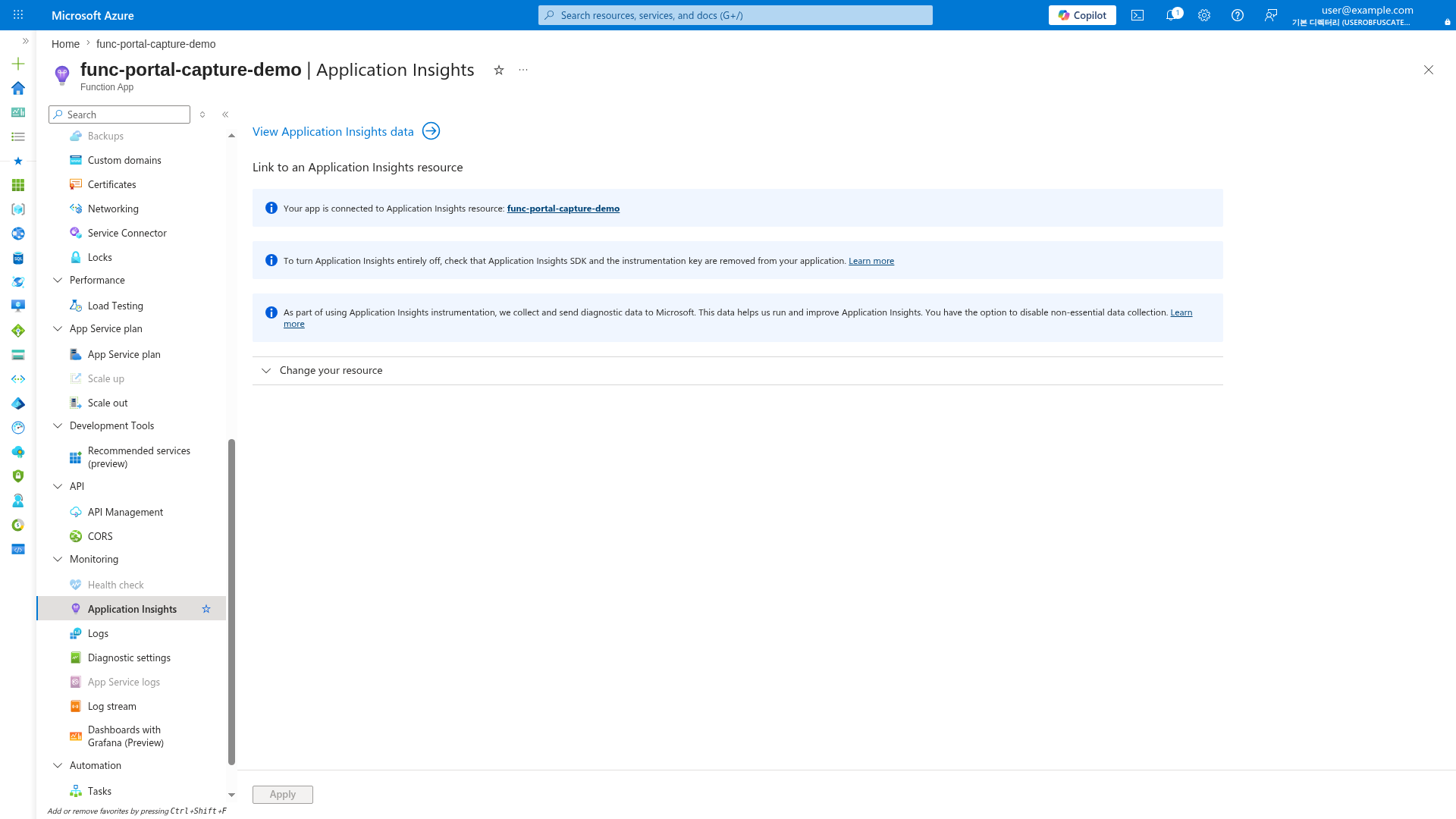The height and width of the screenshot is (819, 1456).
Task: Toggle expand/collapse all menu groups
Action: click(x=202, y=115)
